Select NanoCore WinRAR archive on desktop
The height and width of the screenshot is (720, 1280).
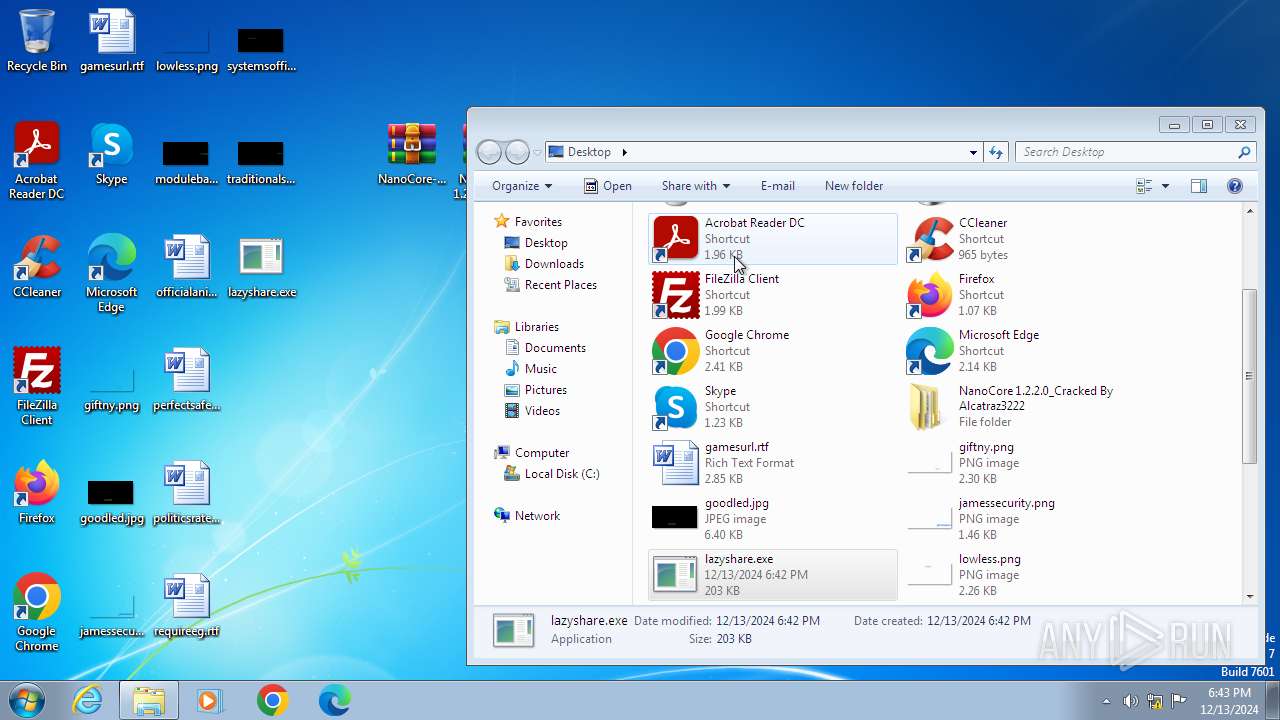pos(412,154)
